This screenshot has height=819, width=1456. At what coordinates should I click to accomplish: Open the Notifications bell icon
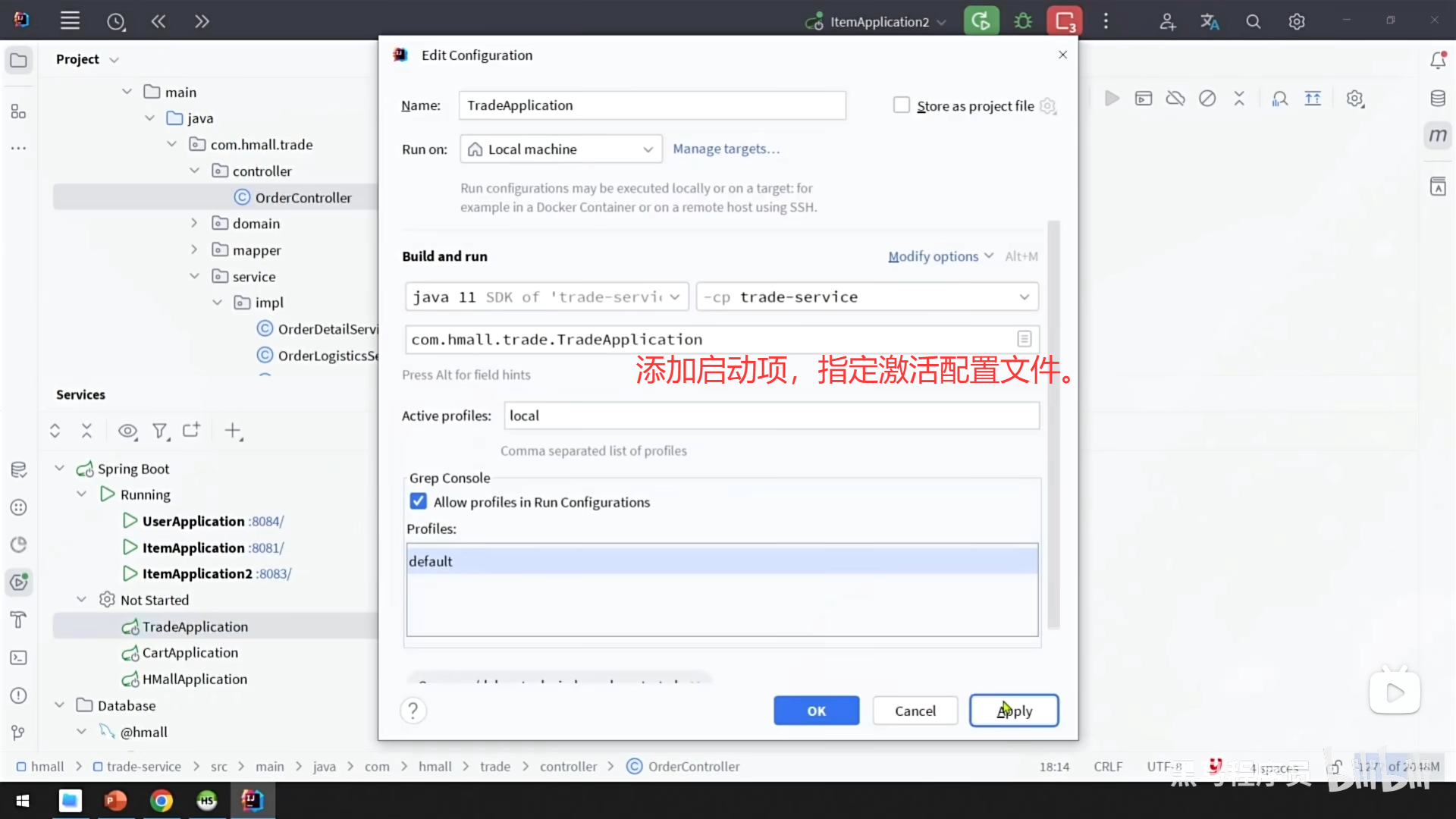1438,60
